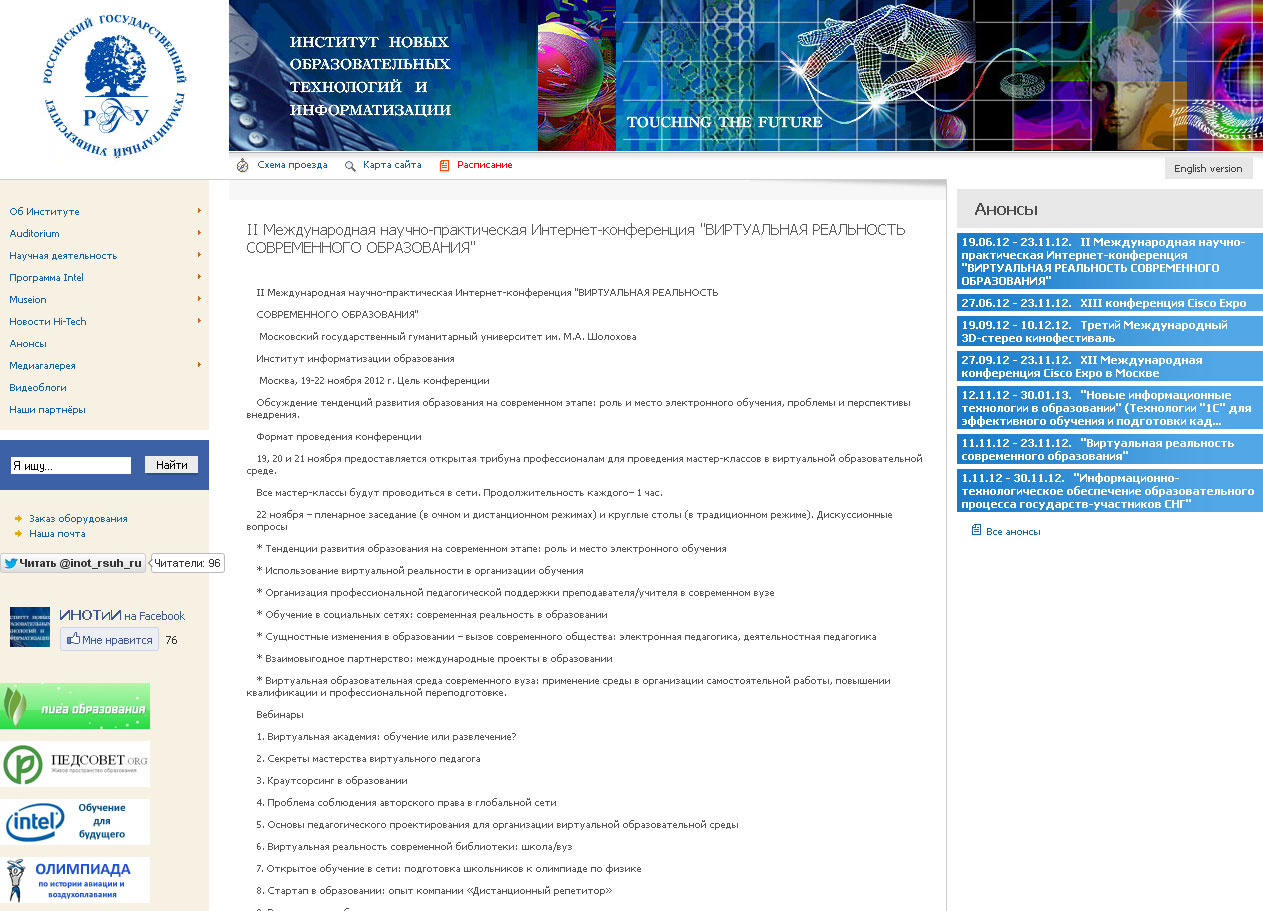
Task: Open the Олимпиада aviation history banner
Action: (x=75, y=880)
